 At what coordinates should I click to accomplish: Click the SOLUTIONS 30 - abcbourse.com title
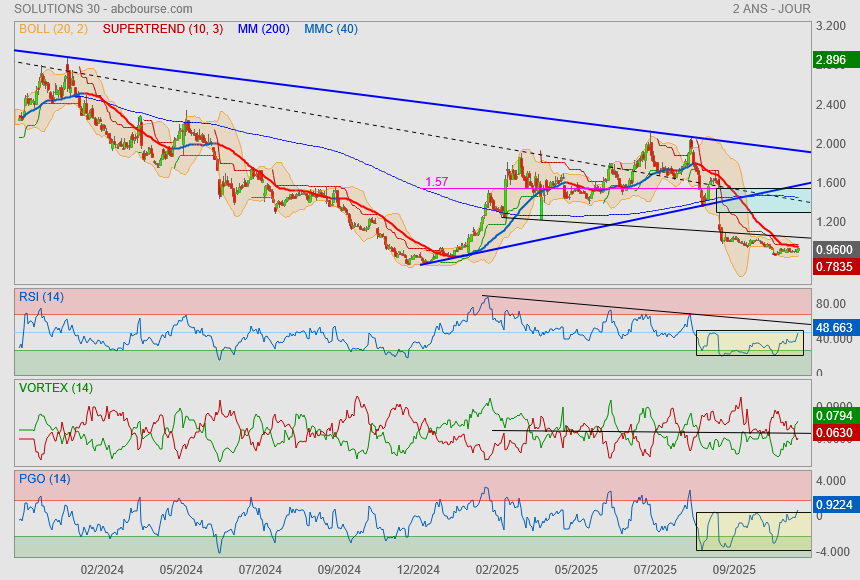[90, 8]
